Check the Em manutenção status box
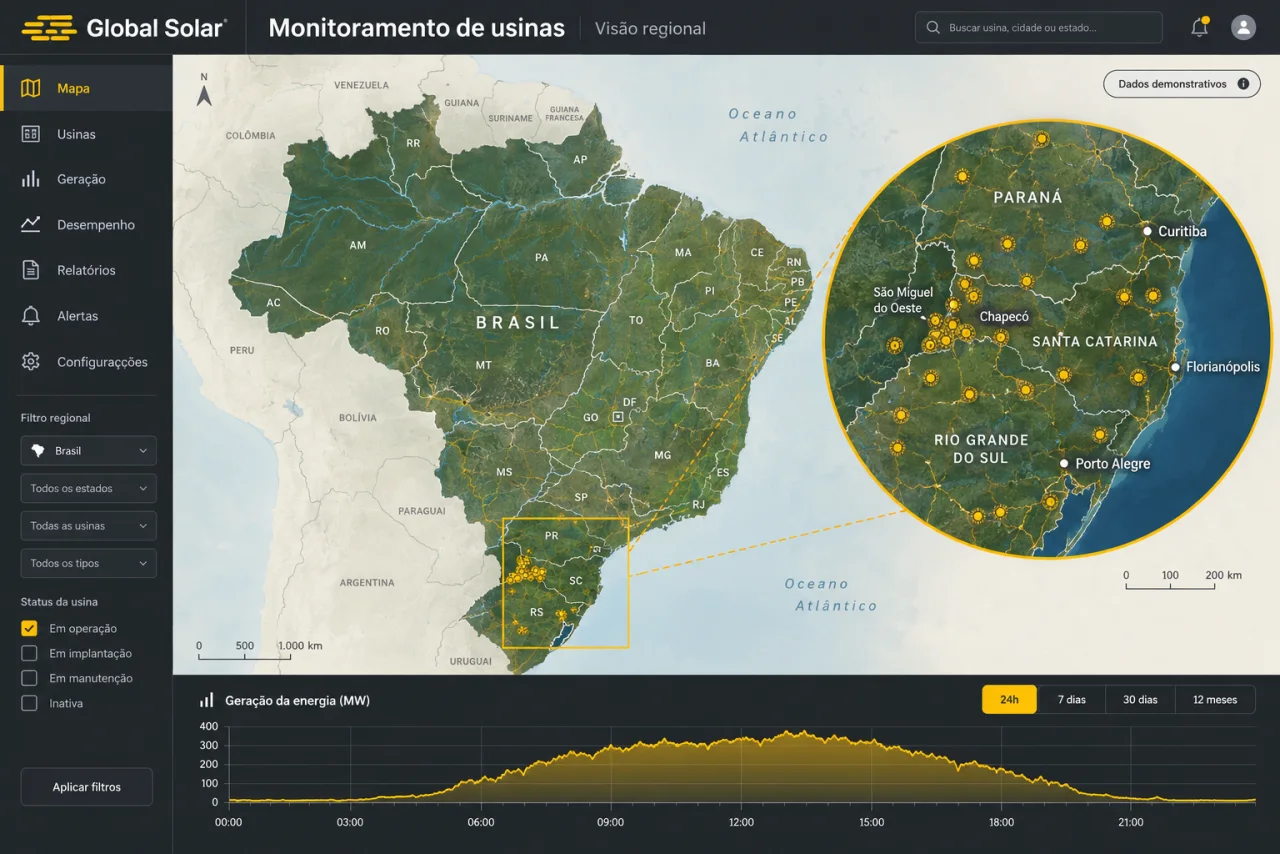1280x854 pixels. pyautogui.click(x=29, y=679)
